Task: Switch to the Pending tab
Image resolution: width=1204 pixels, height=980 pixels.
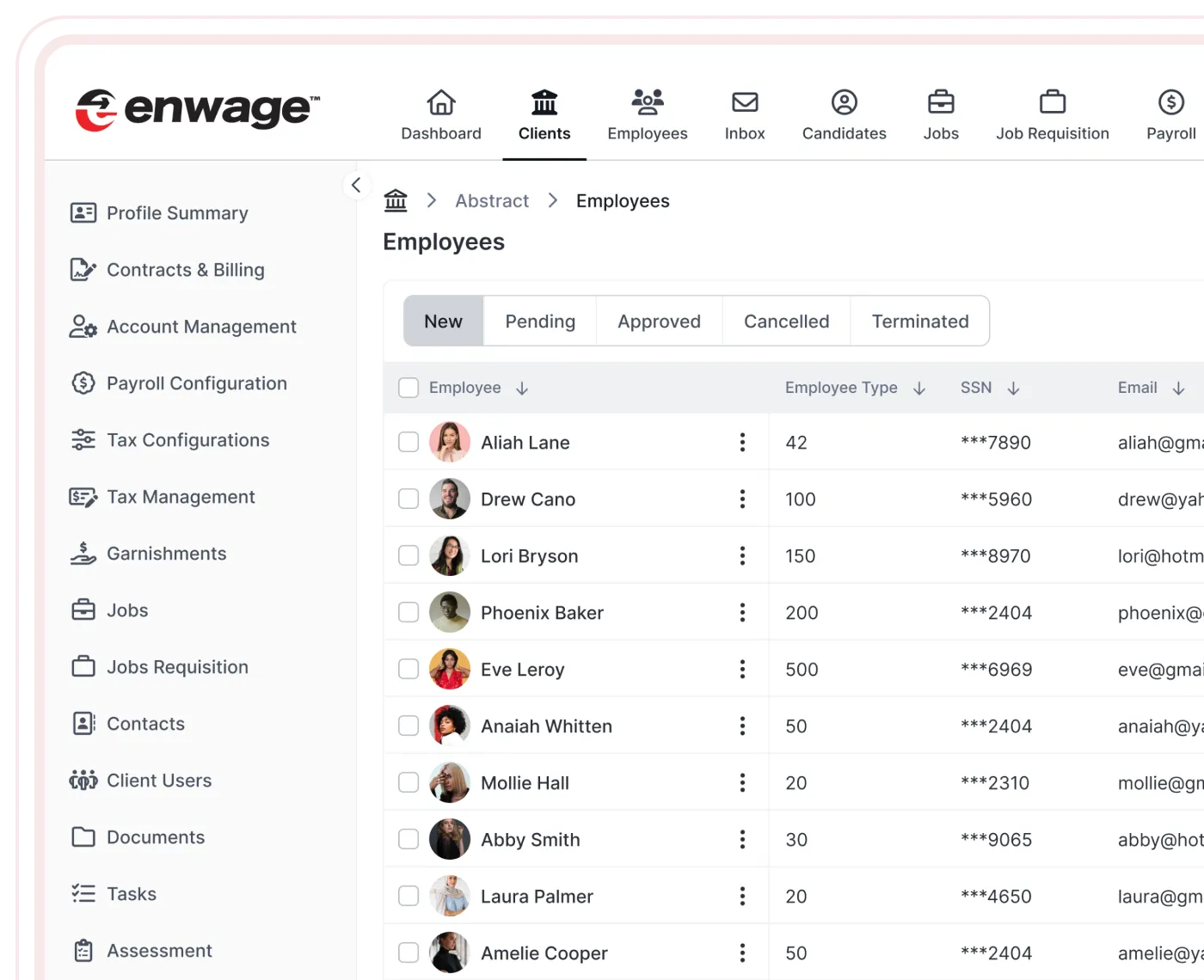Action: tap(540, 322)
